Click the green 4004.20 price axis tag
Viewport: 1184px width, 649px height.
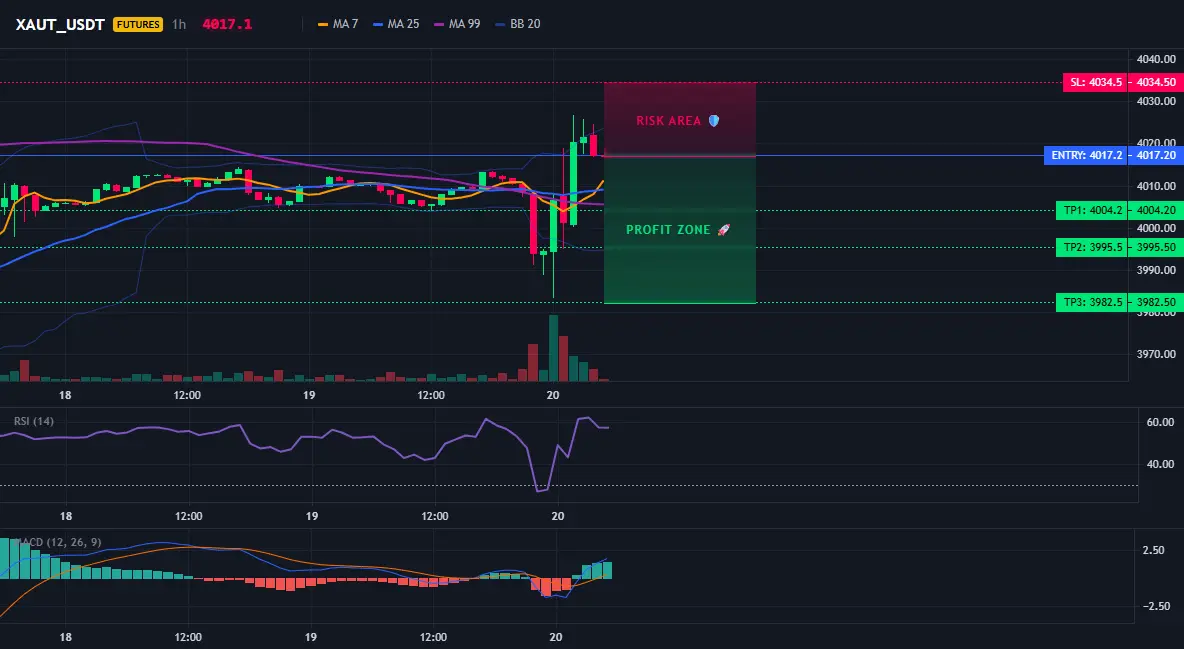(x=1156, y=211)
